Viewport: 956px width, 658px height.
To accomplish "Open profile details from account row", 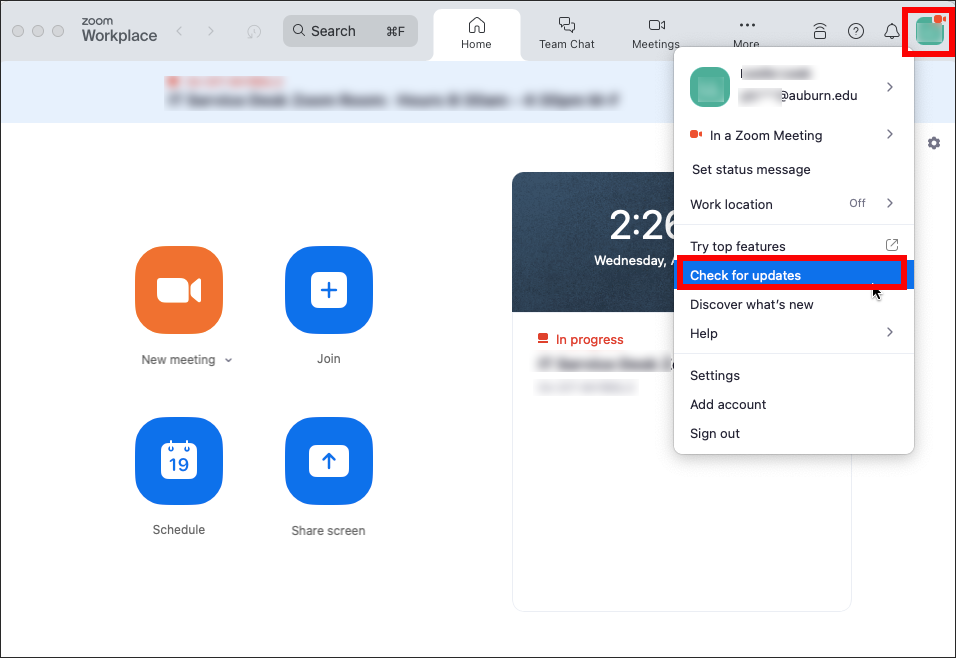I will tap(793, 87).
